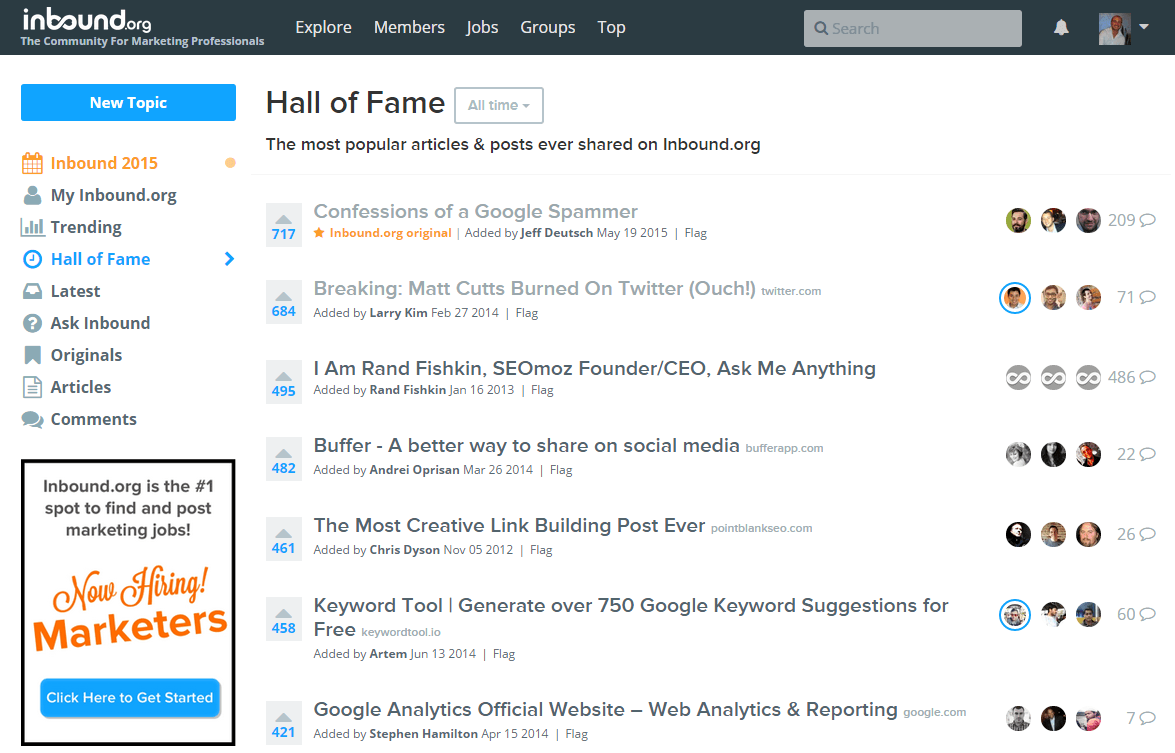The height and width of the screenshot is (753, 1175).
Task: Click the Click Here to Get Started button
Action: click(130, 698)
